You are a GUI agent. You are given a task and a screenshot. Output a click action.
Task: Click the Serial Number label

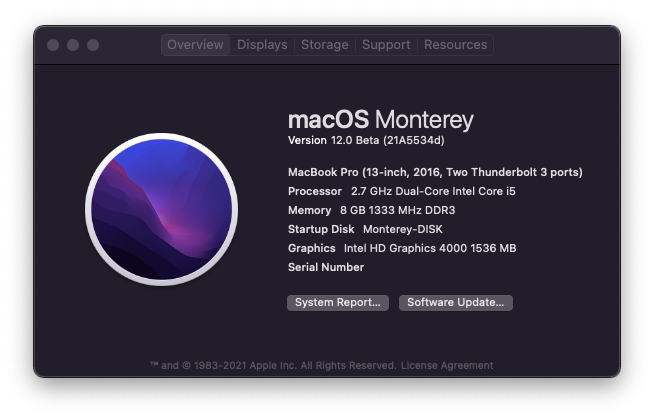(326, 267)
